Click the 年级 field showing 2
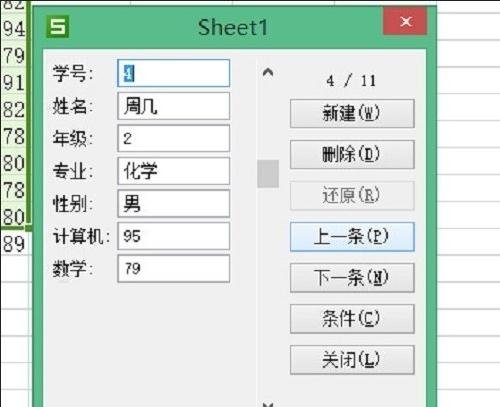The width and height of the screenshot is (500, 407). (x=174, y=138)
